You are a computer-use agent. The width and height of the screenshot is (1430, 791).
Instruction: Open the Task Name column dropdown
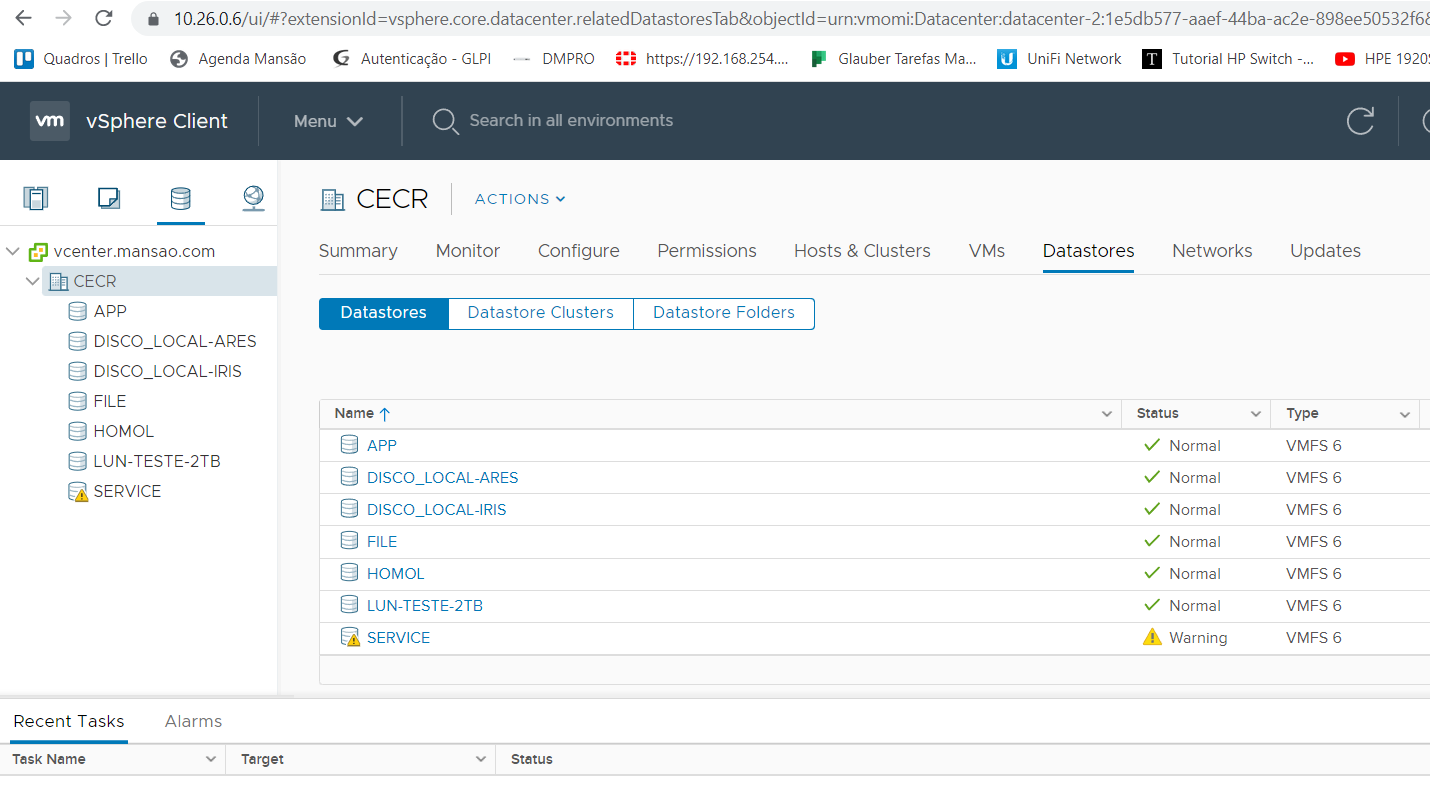pos(211,760)
